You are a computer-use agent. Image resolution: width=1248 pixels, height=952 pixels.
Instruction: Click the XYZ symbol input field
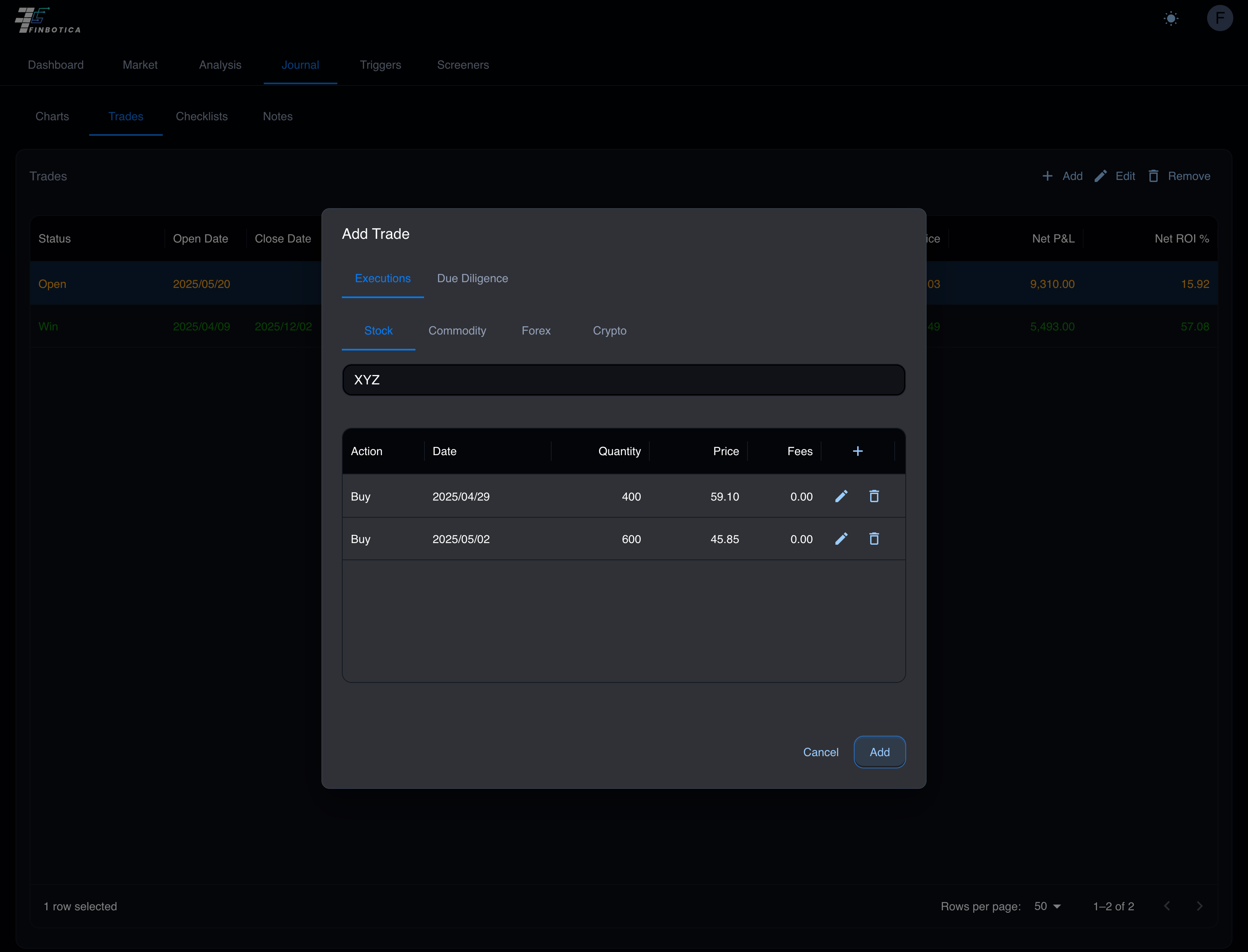[x=623, y=379]
